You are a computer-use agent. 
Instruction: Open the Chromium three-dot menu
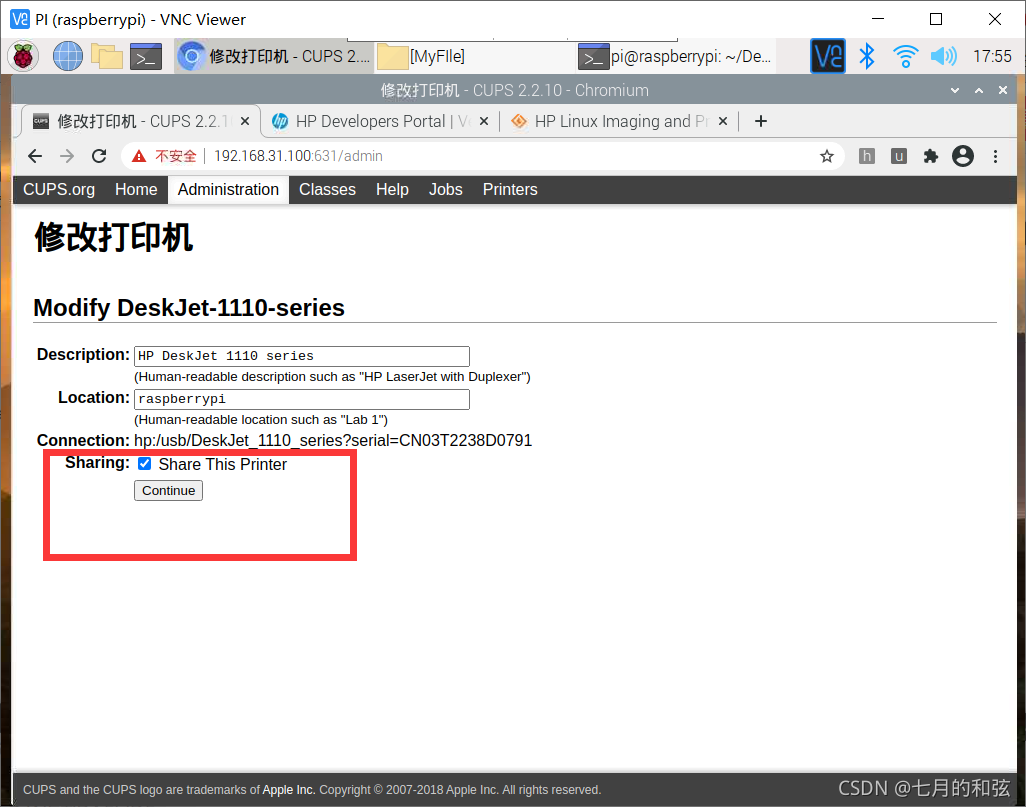point(995,156)
